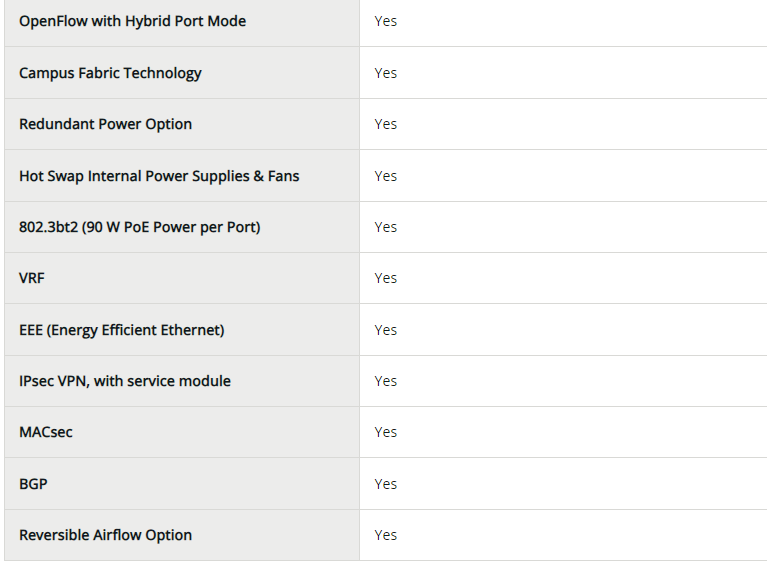Viewport: 767px width, 570px height.
Task: Click Yes in the Energy Efficient Ethernet row
Action: tap(385, 330)
